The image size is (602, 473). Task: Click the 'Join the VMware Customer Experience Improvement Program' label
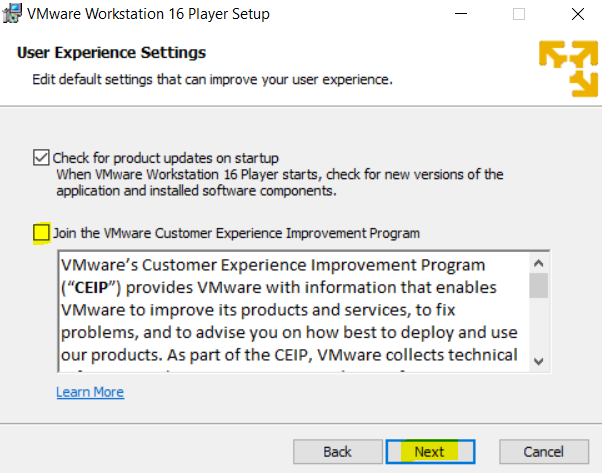click(x=236, y=233)
